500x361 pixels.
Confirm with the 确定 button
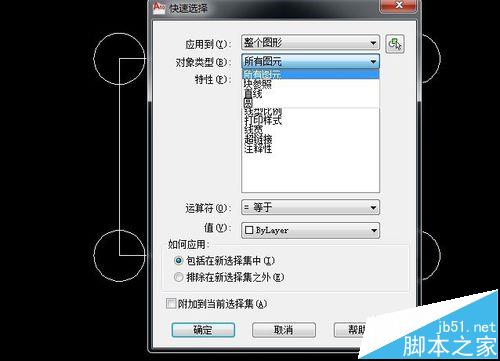[203, 330]
